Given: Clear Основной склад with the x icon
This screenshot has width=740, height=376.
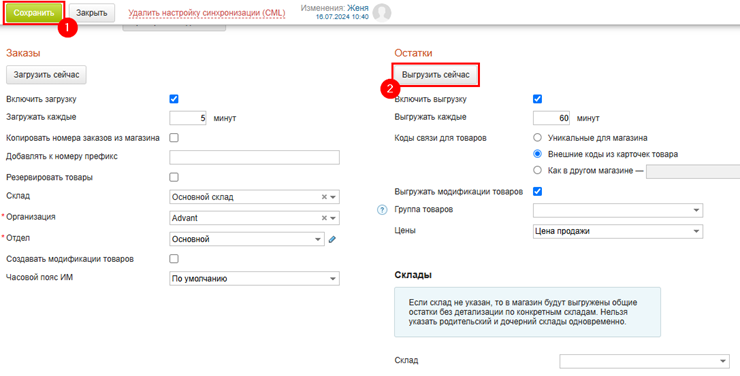Looking at the screenshot, I should pos(324,197).
